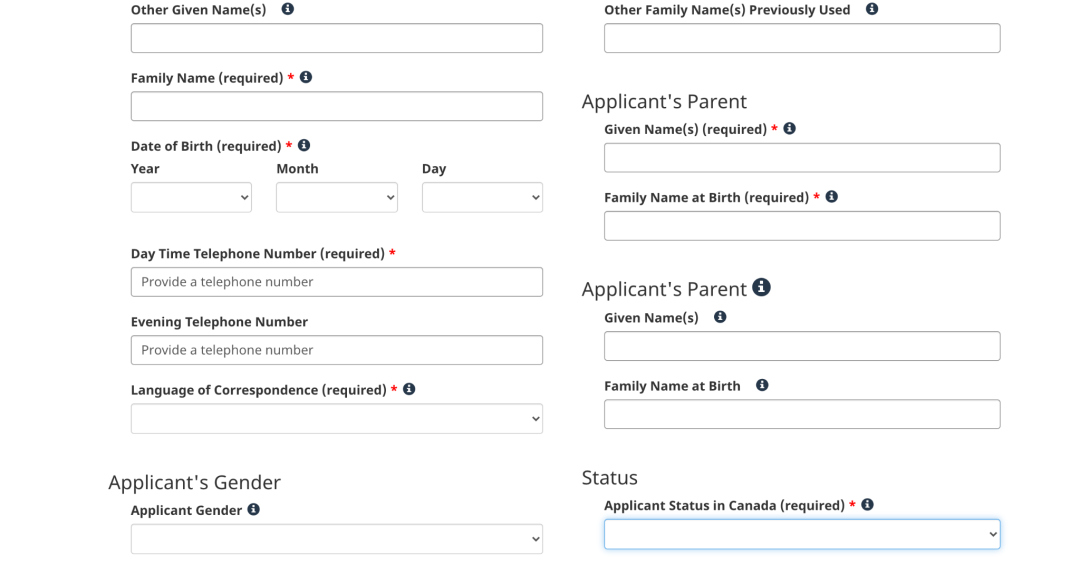Expand Applicant Status in Canada dropdown
The height and width of the screenshot is (564, 1080).
802,534
